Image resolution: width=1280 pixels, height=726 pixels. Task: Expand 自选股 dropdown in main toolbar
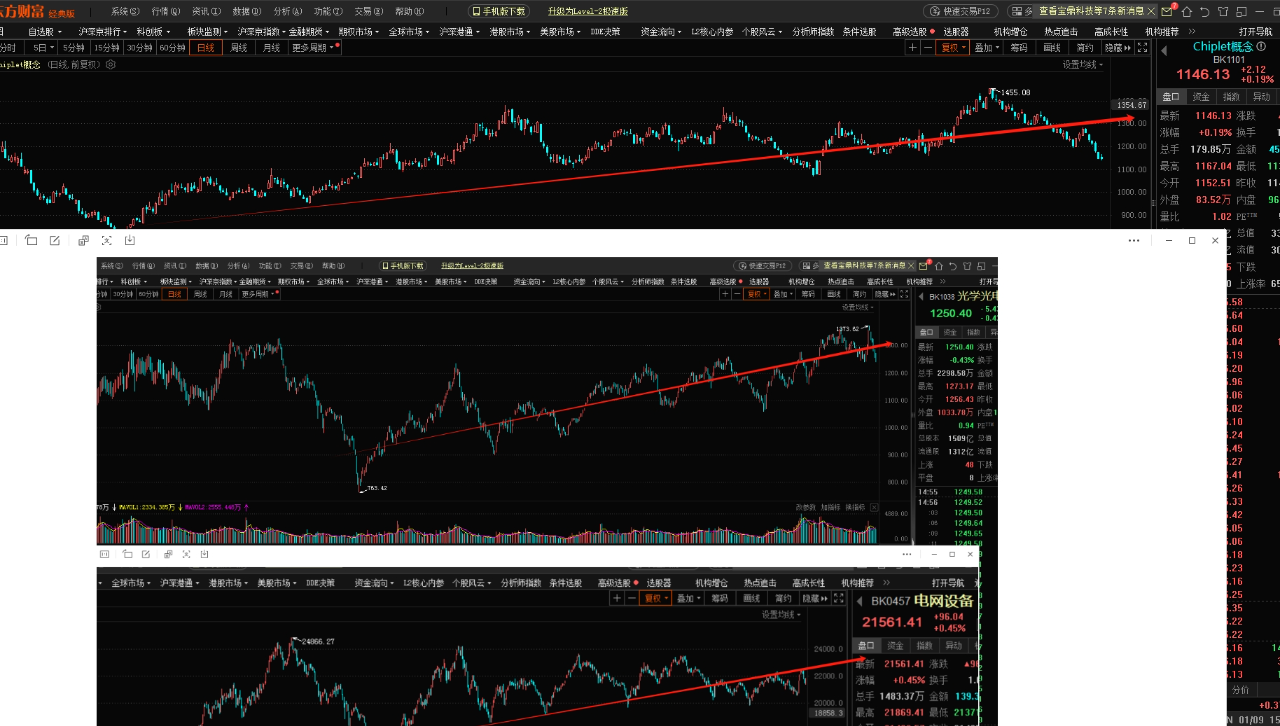(45, 31)
